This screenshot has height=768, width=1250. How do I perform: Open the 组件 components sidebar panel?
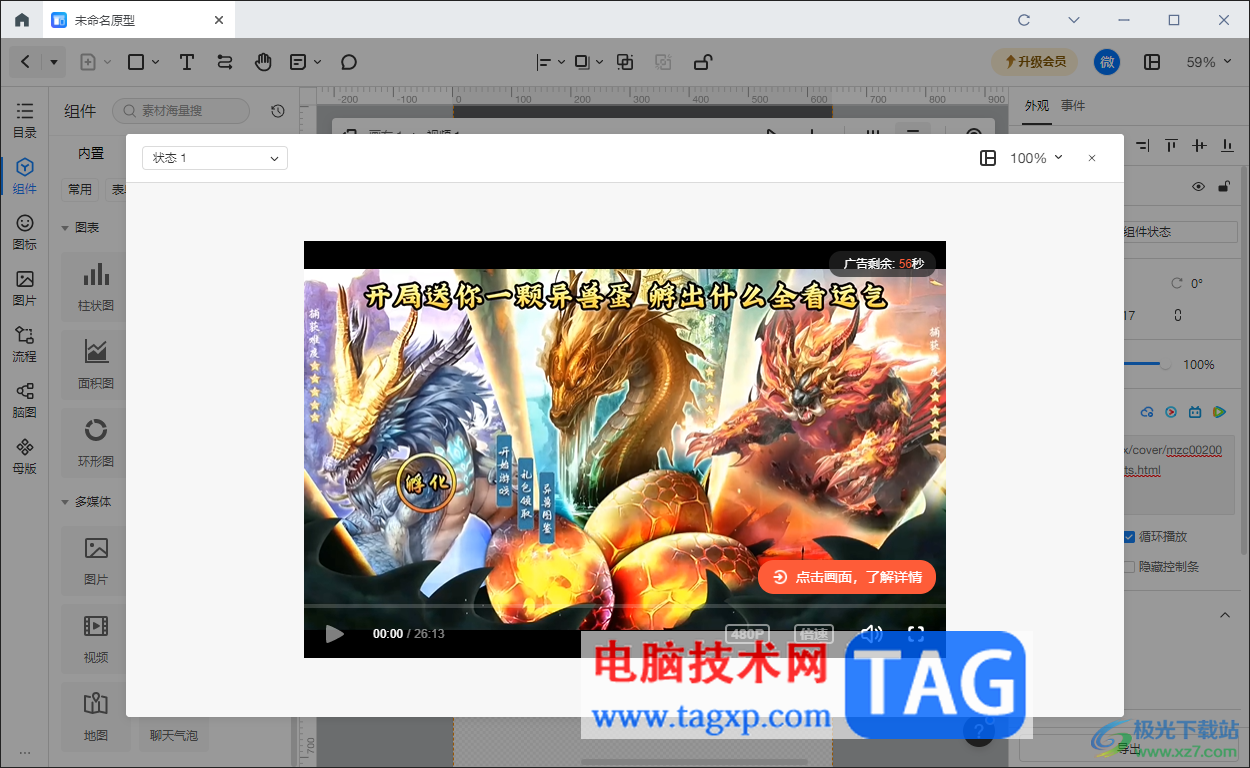(25, 176)
